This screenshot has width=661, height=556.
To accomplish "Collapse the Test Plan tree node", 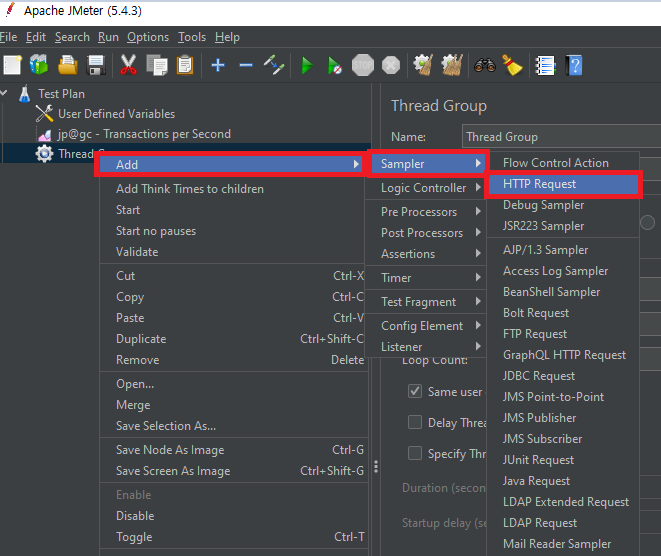I will (4, 92).
